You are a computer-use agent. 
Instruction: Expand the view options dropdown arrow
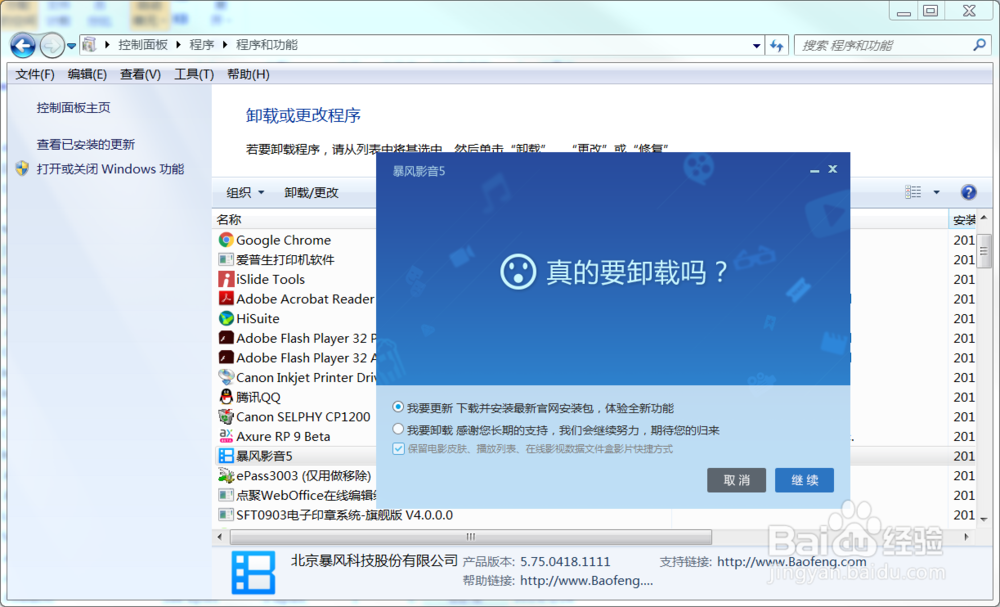coord(936,192)
